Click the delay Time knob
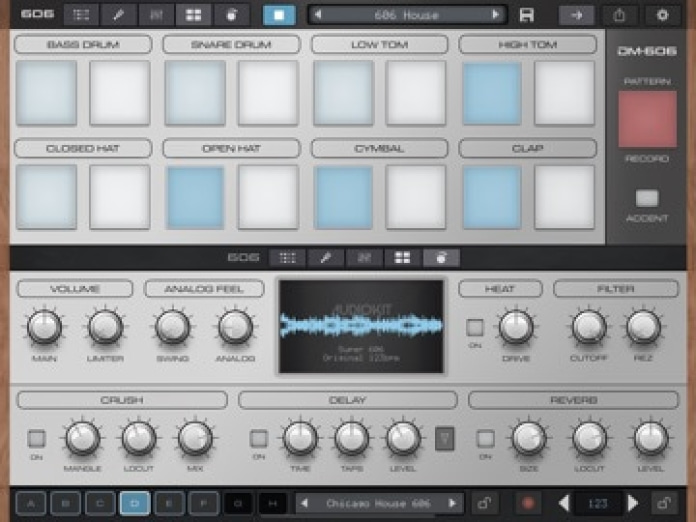Screen dimensions: 696x522 click(300, 438)
